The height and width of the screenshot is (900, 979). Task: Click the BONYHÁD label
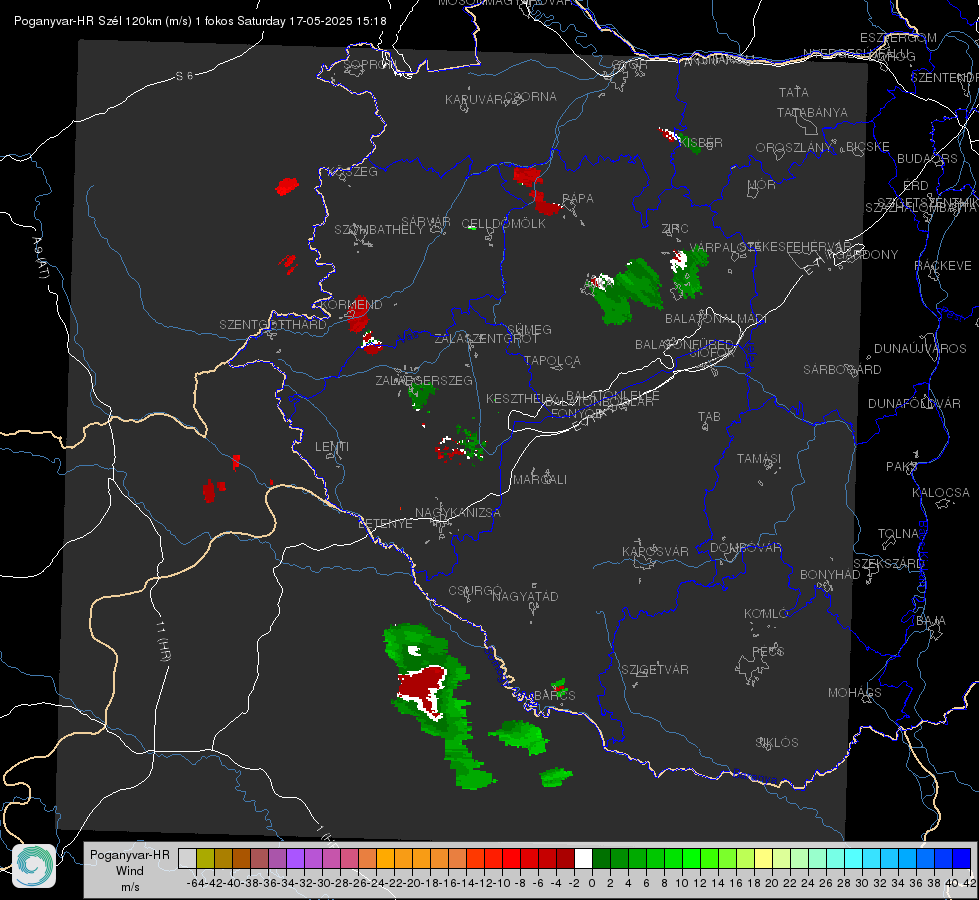[x=830, y=575]
